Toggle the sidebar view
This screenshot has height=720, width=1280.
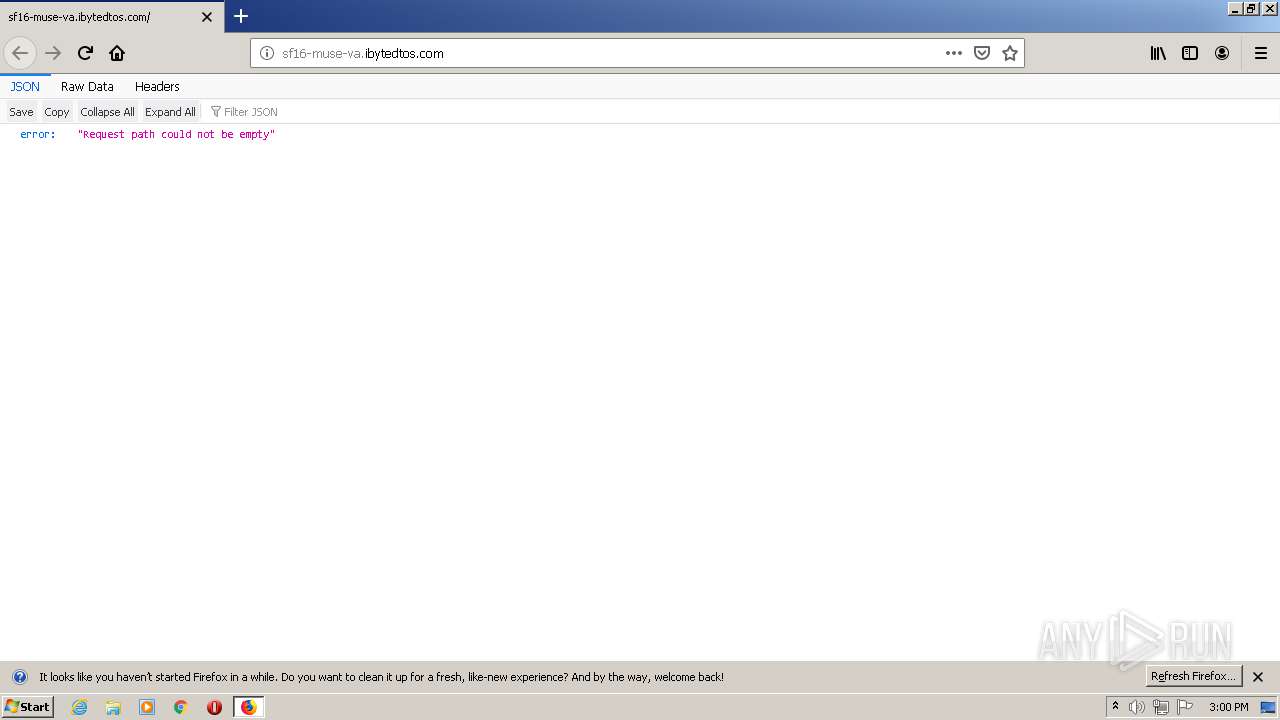coord(1190,53)
